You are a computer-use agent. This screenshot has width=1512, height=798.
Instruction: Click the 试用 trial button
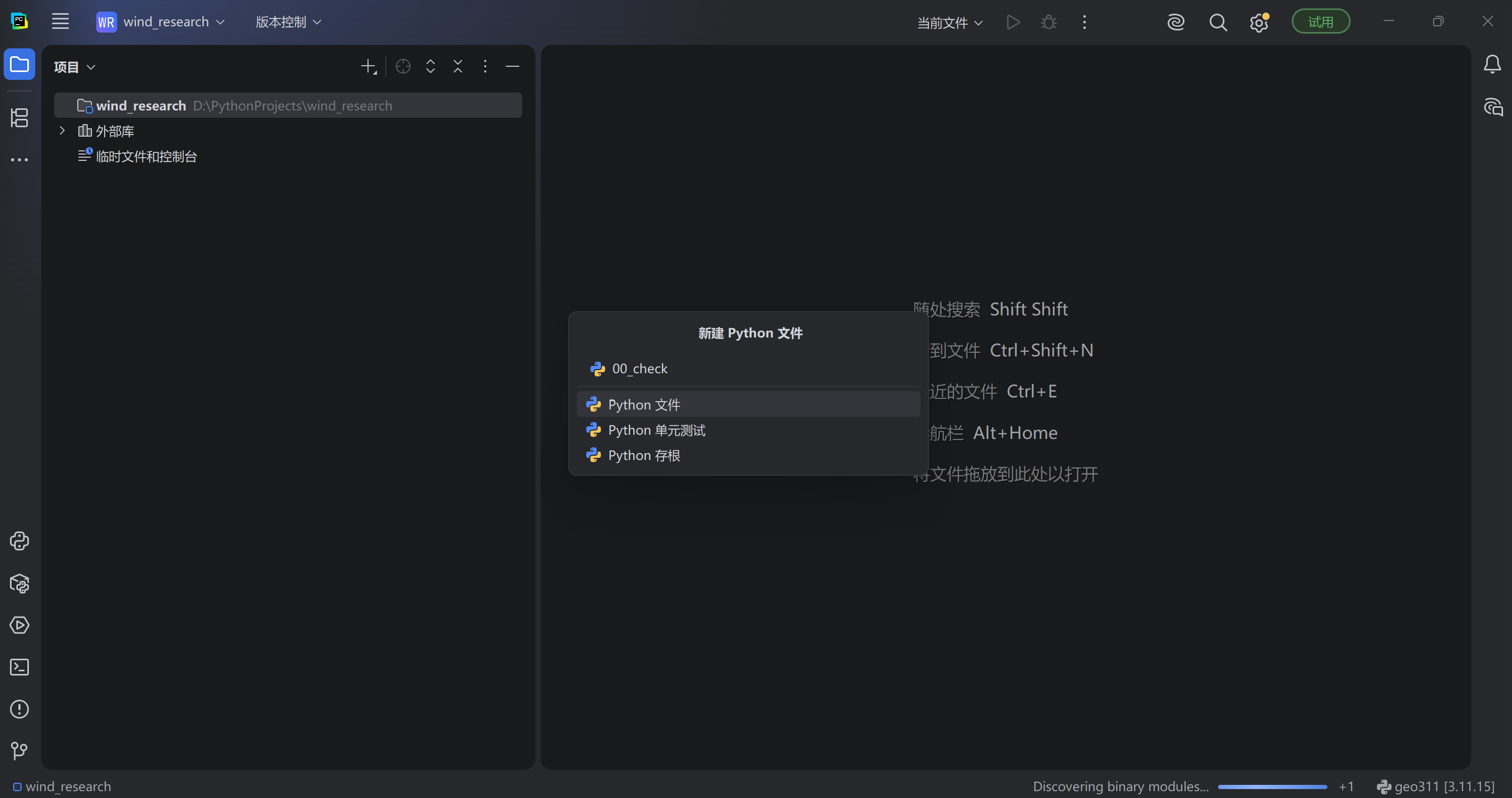(x=1321, y=22)
